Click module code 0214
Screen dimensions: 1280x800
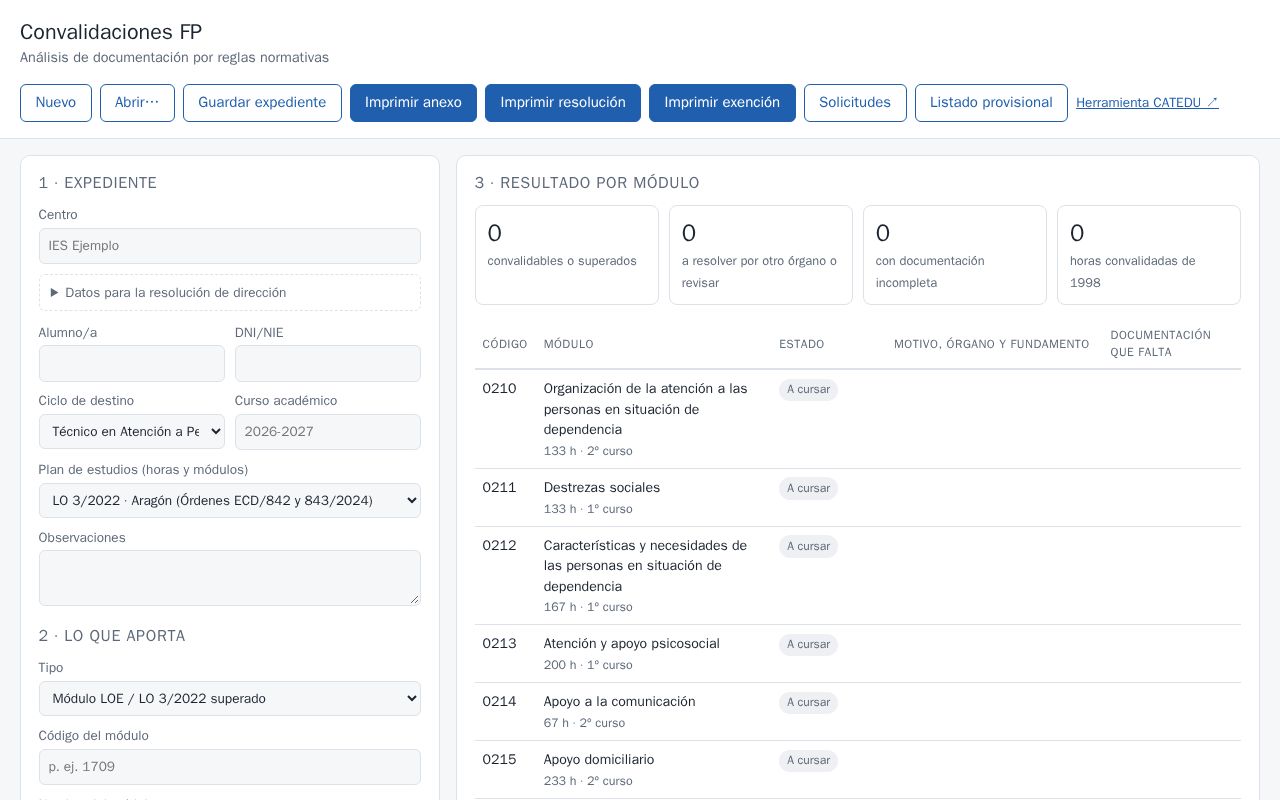click(x=499, y=701)
